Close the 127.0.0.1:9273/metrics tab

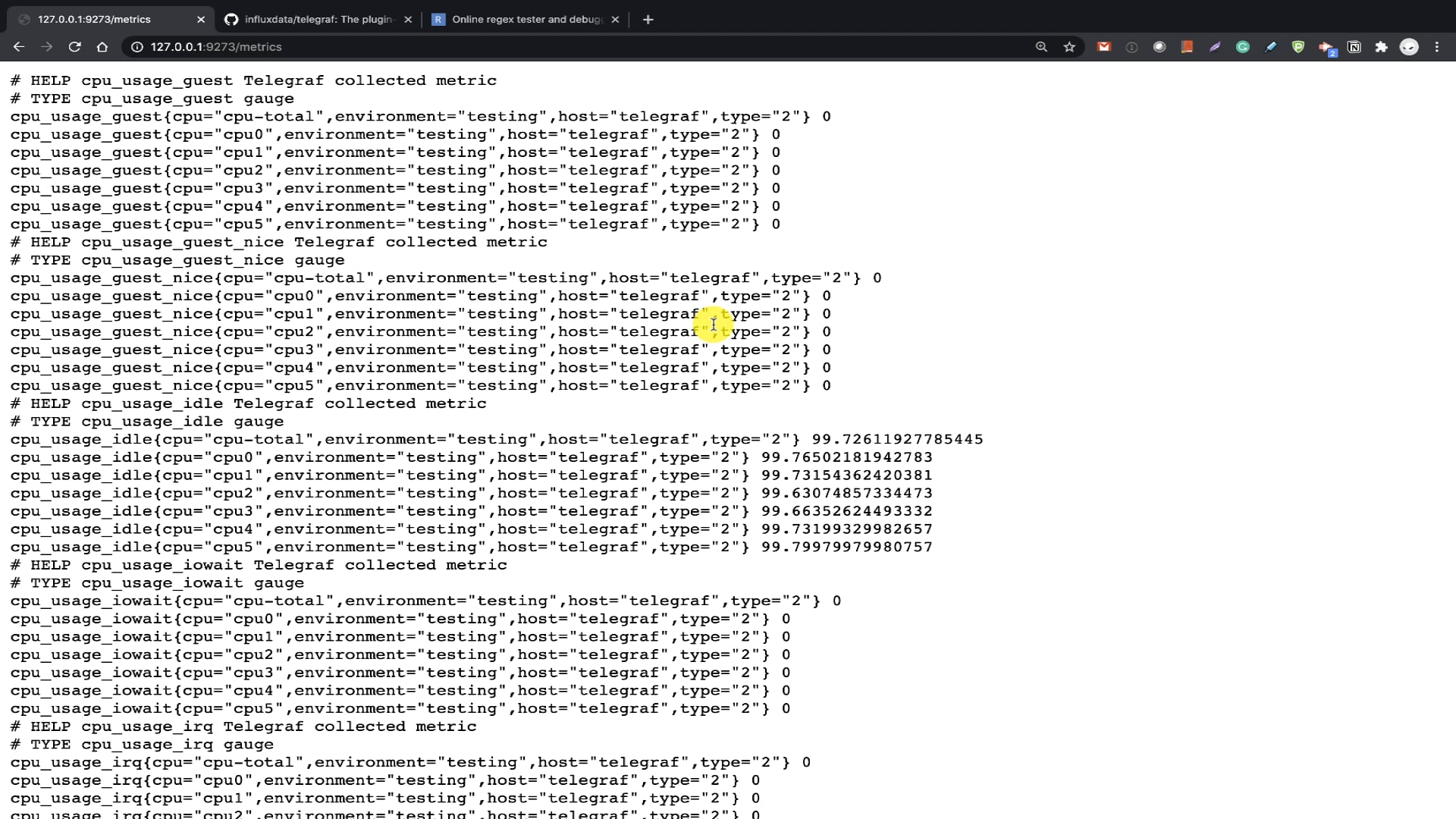click(x=200, y=20)
